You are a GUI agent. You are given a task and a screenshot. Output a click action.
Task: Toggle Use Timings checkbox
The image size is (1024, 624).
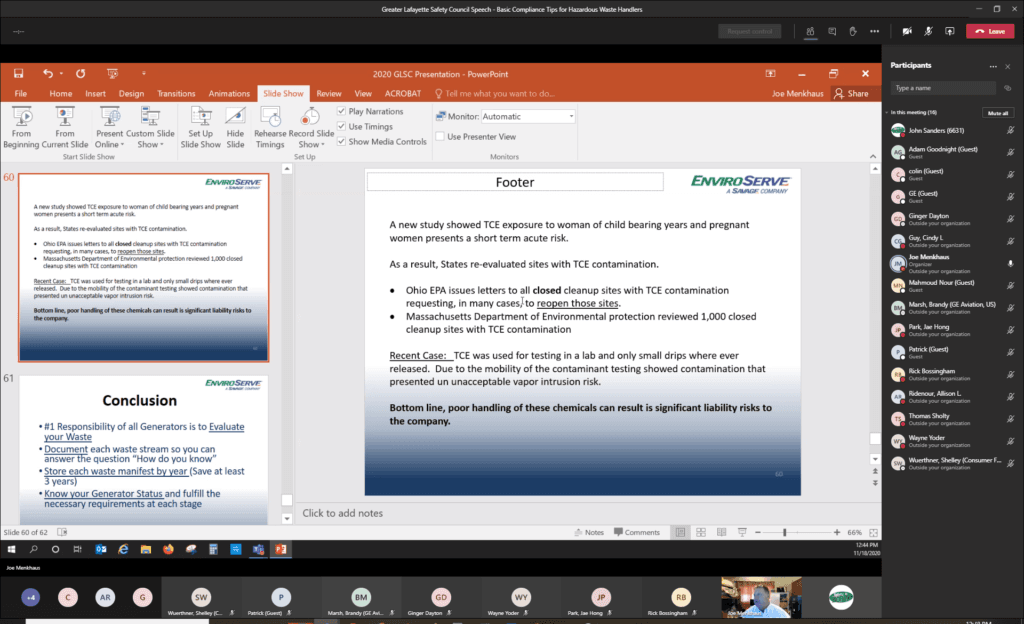point(341,127)
